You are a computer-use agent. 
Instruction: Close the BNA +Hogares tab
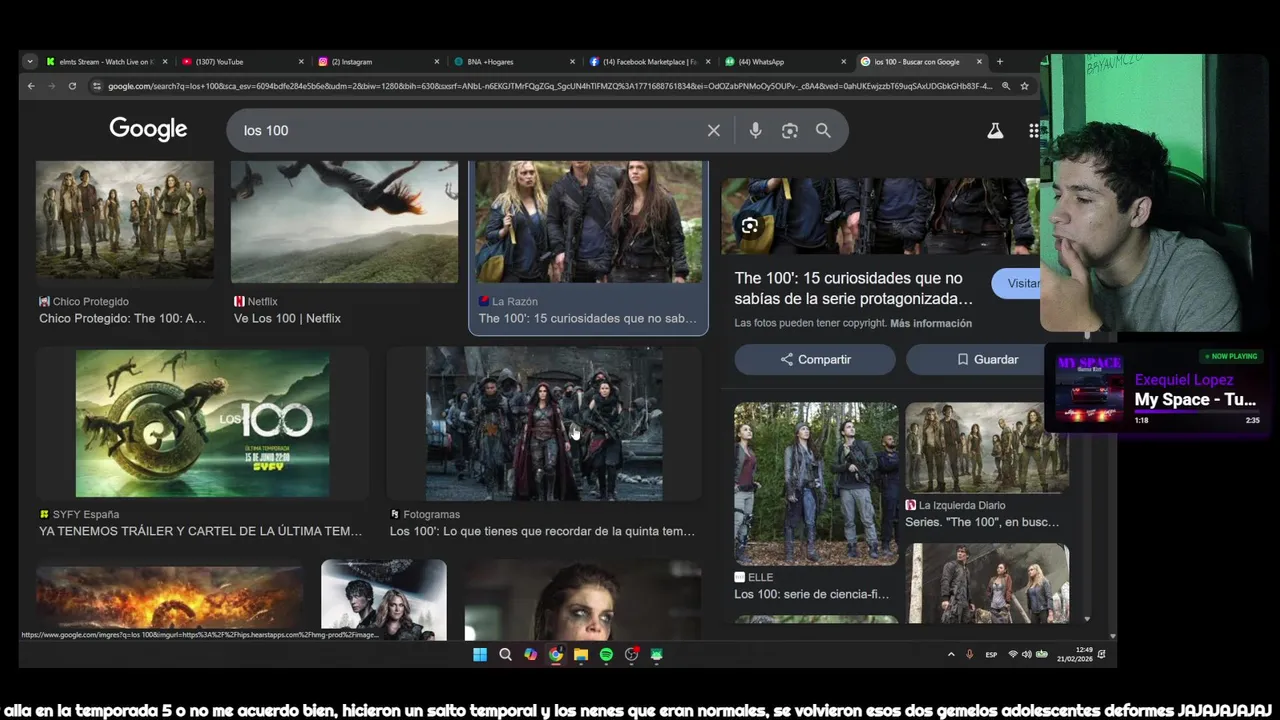pos(572,62)
